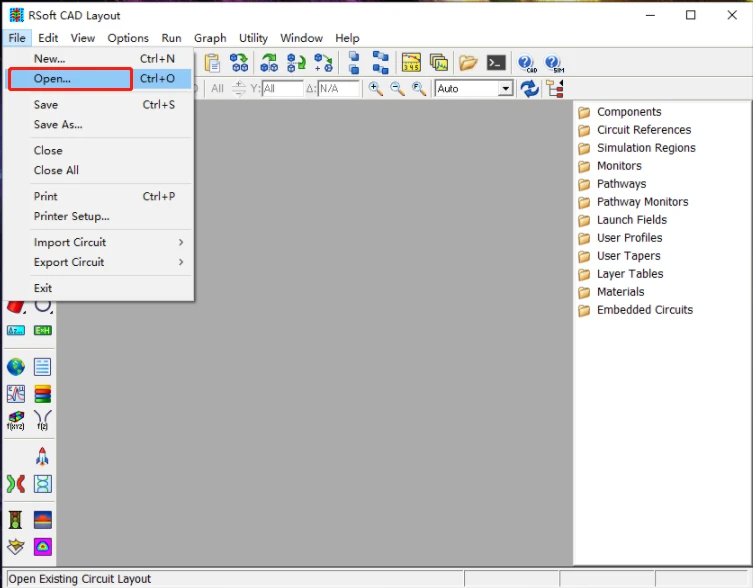This screenshot has width=753, height=588.
Task: Click the blue refresh arrows icon
Action: click(529, 89)
